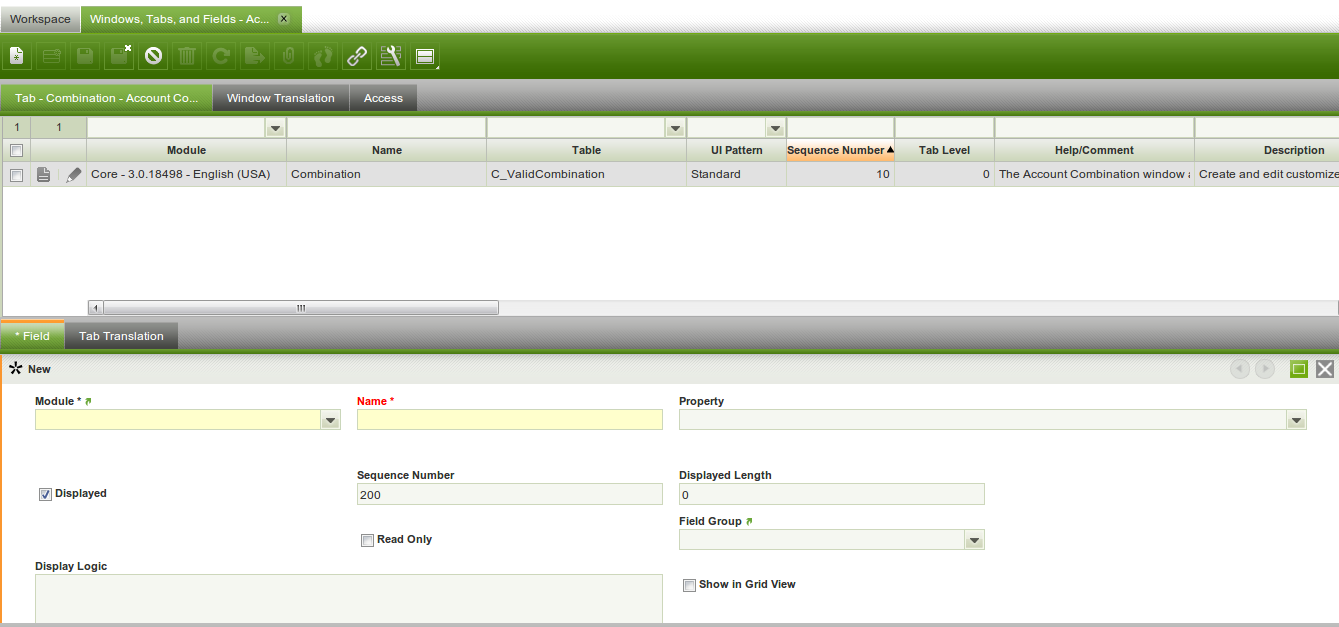Enable Show in Grid View checkbox

[x=689, y=585]
